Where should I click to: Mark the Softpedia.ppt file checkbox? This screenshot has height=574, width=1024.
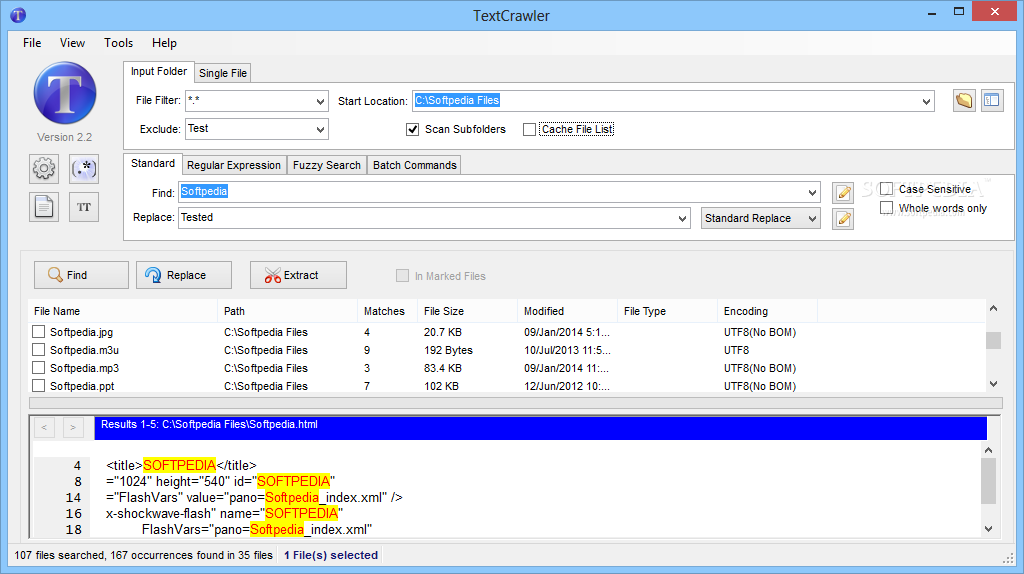[39, 386]
